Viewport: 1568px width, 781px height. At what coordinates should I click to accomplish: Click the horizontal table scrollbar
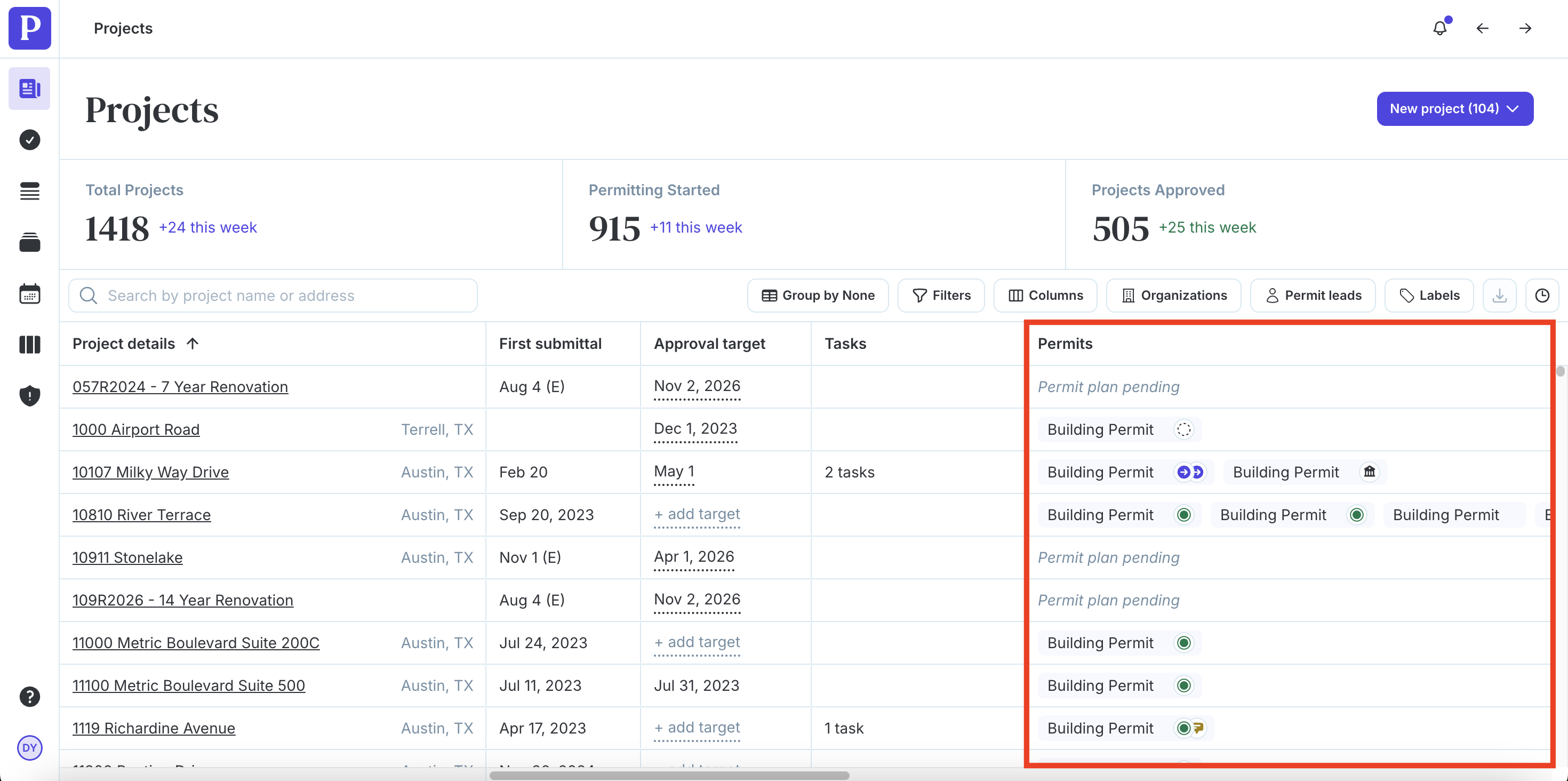(x=669, y=776)
